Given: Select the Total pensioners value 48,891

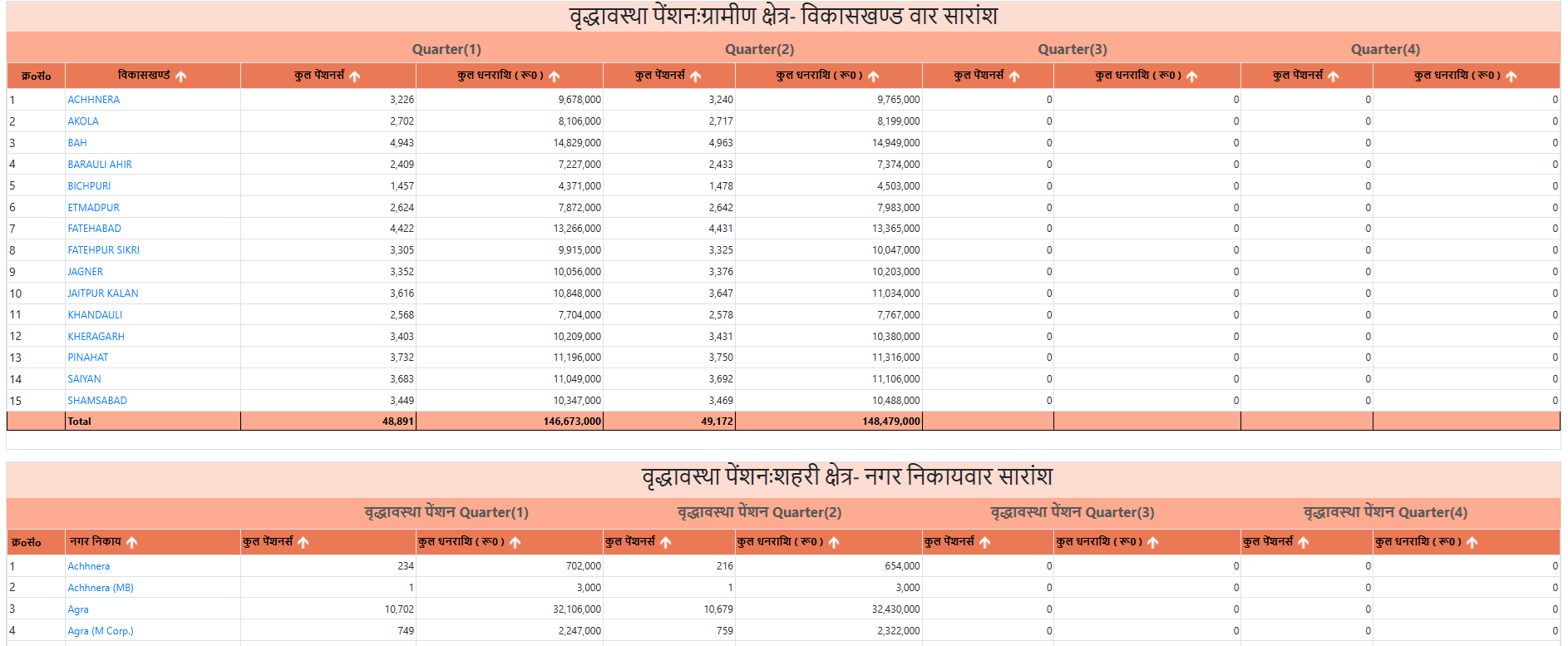Looking at the screenshot, I should click(x=397, y=422).
